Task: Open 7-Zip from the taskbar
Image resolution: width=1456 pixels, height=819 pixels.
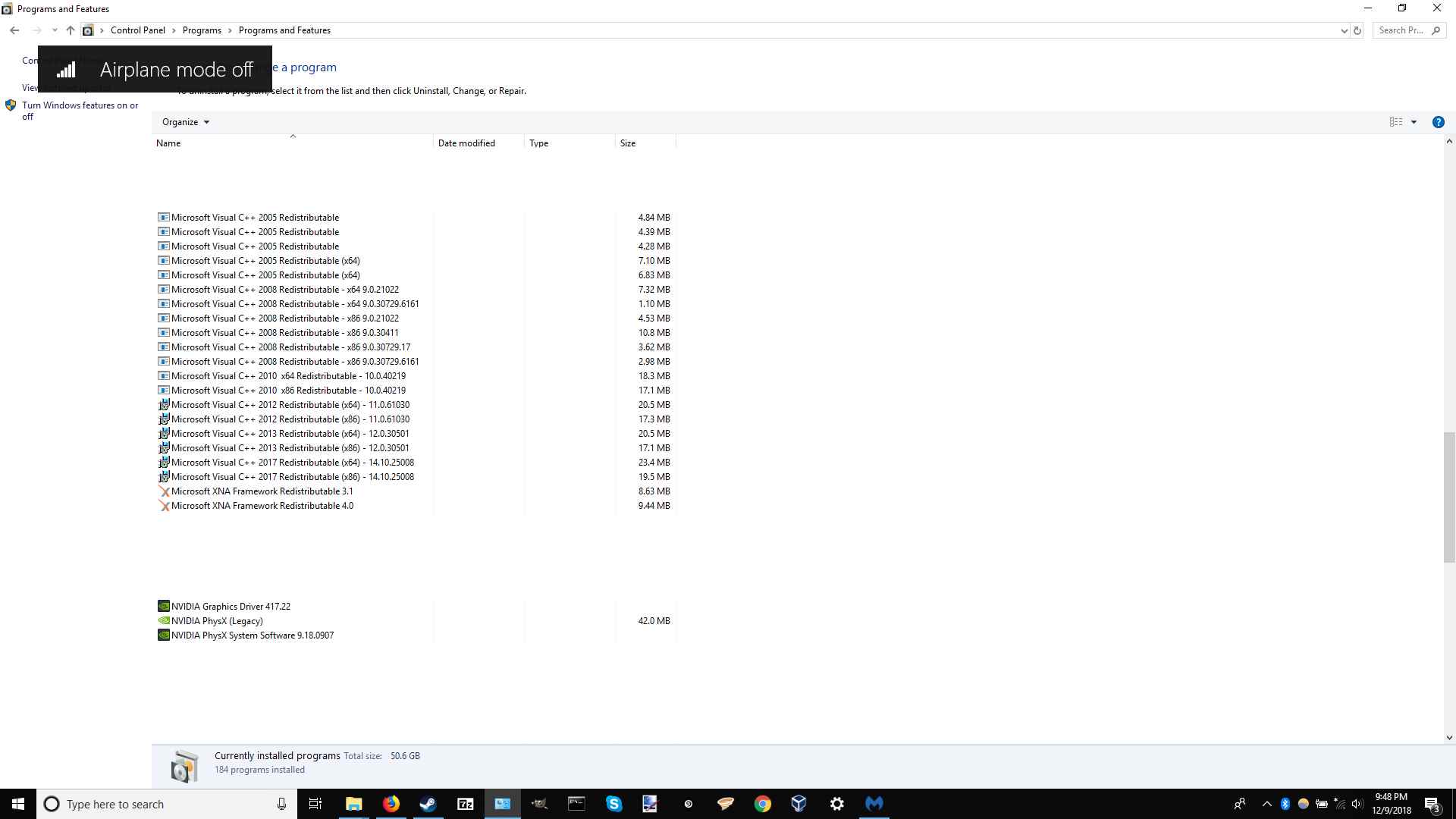Action: pos(465,804)
